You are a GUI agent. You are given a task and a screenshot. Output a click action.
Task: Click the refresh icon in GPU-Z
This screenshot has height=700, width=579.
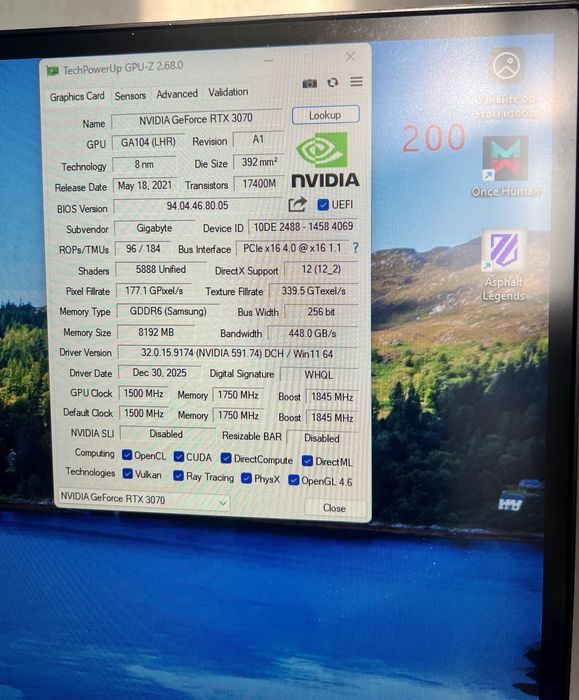333,83
